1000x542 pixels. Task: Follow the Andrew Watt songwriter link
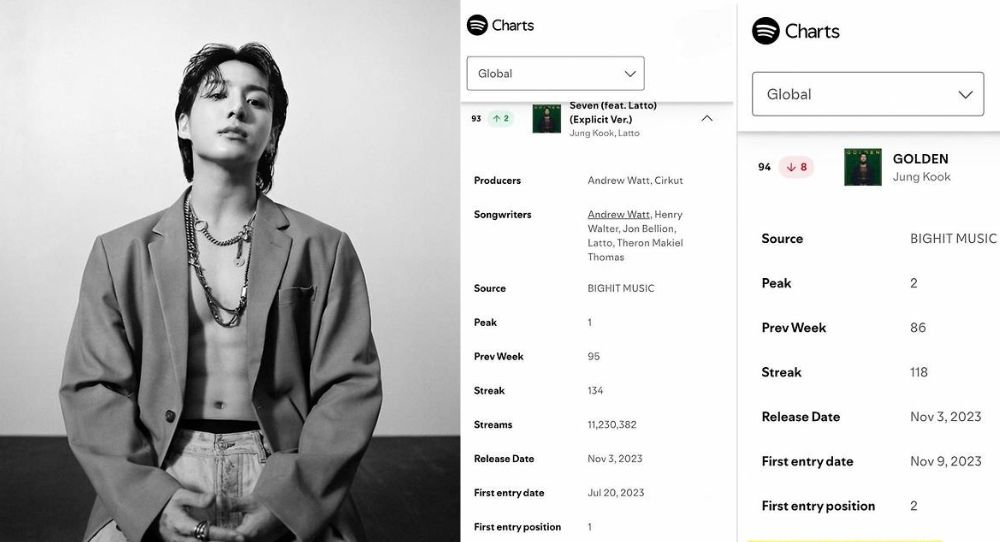coord(619,214)
